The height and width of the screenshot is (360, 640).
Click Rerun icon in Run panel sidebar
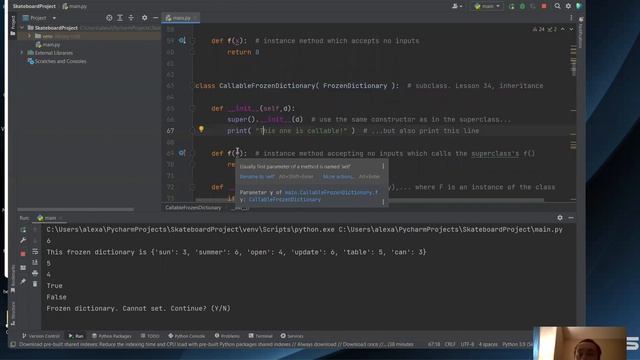[x=23, y=230]
